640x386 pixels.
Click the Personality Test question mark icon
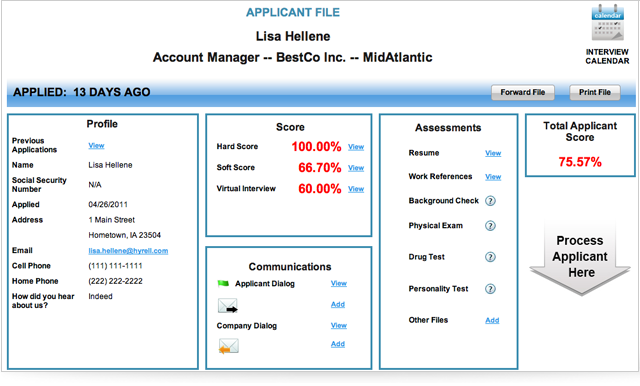pos(490,289)
